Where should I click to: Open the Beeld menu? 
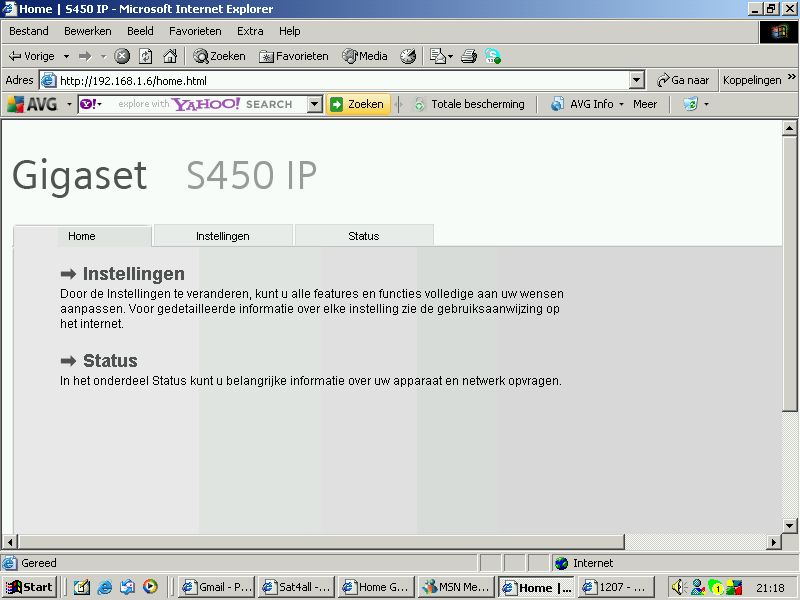(x=140, y=31)
